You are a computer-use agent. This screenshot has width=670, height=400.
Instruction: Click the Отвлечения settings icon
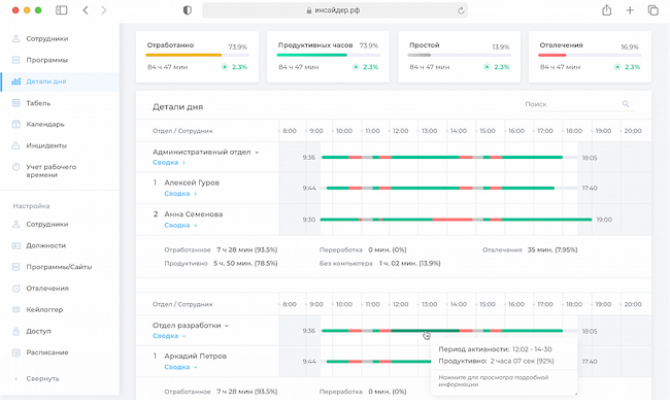[x=16, y=288]
